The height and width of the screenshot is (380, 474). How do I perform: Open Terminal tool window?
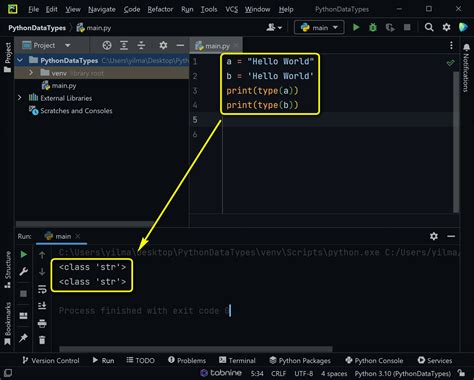tap(237, 360)
